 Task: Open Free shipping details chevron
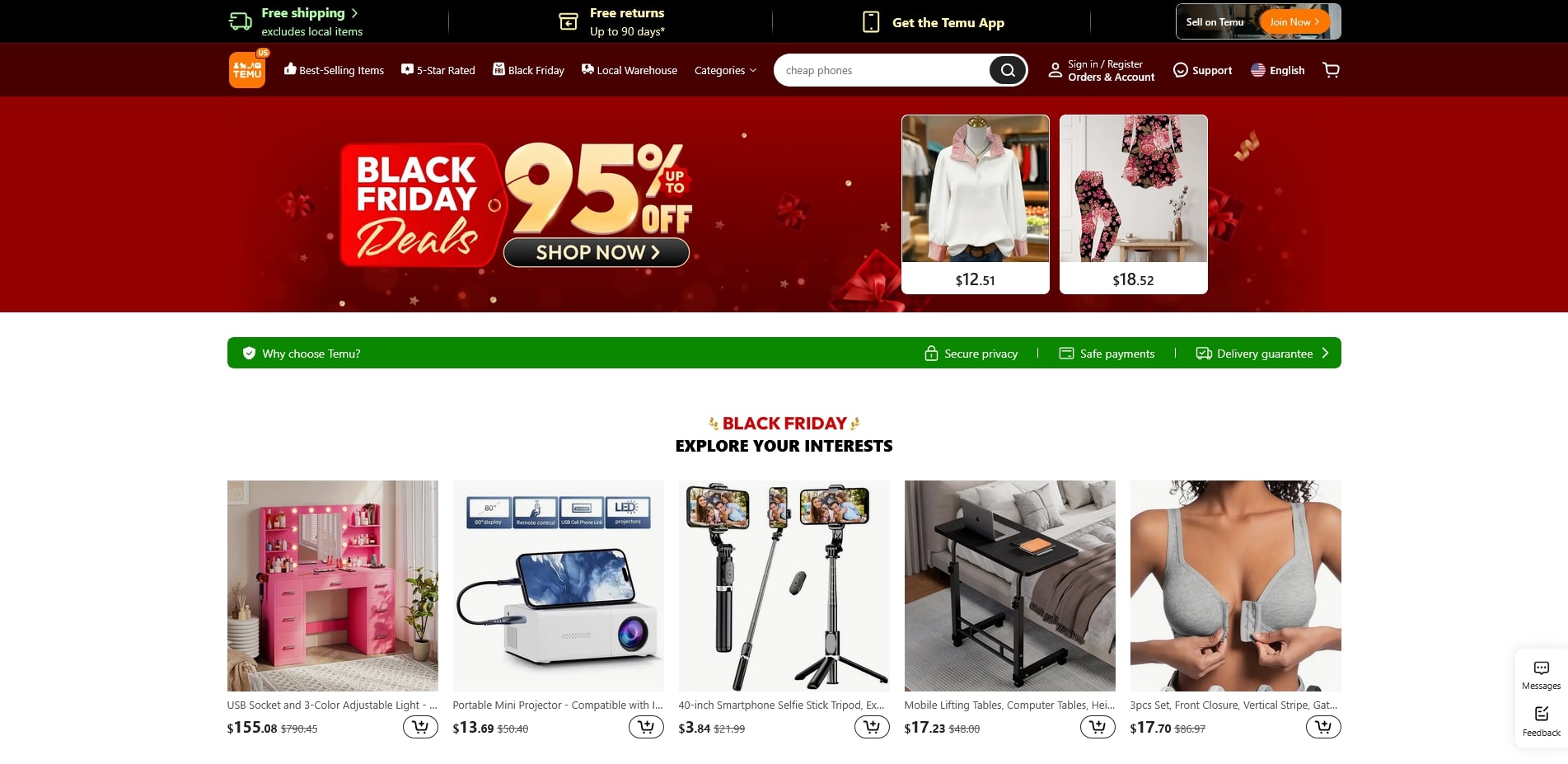[354, 13]
